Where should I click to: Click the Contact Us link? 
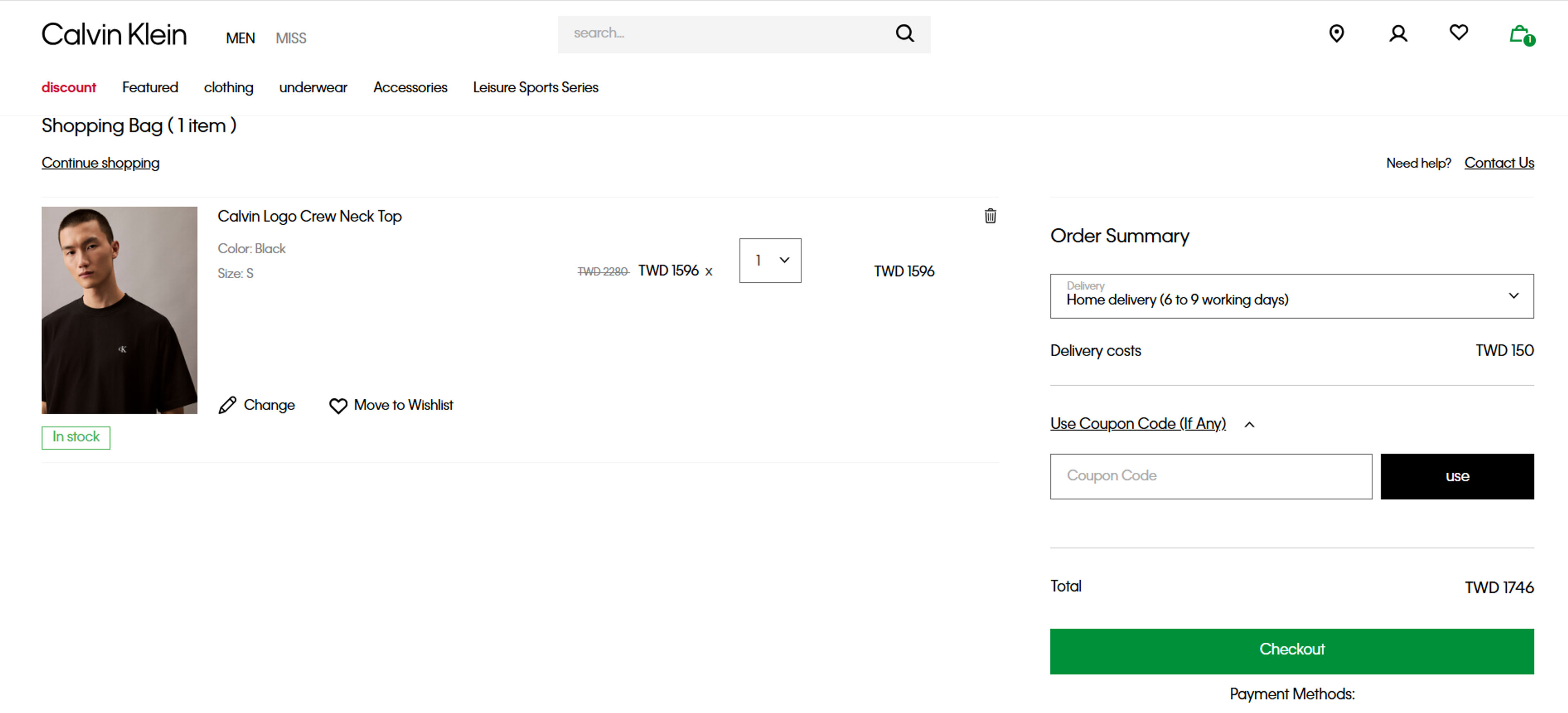(x=1499, y=163)
